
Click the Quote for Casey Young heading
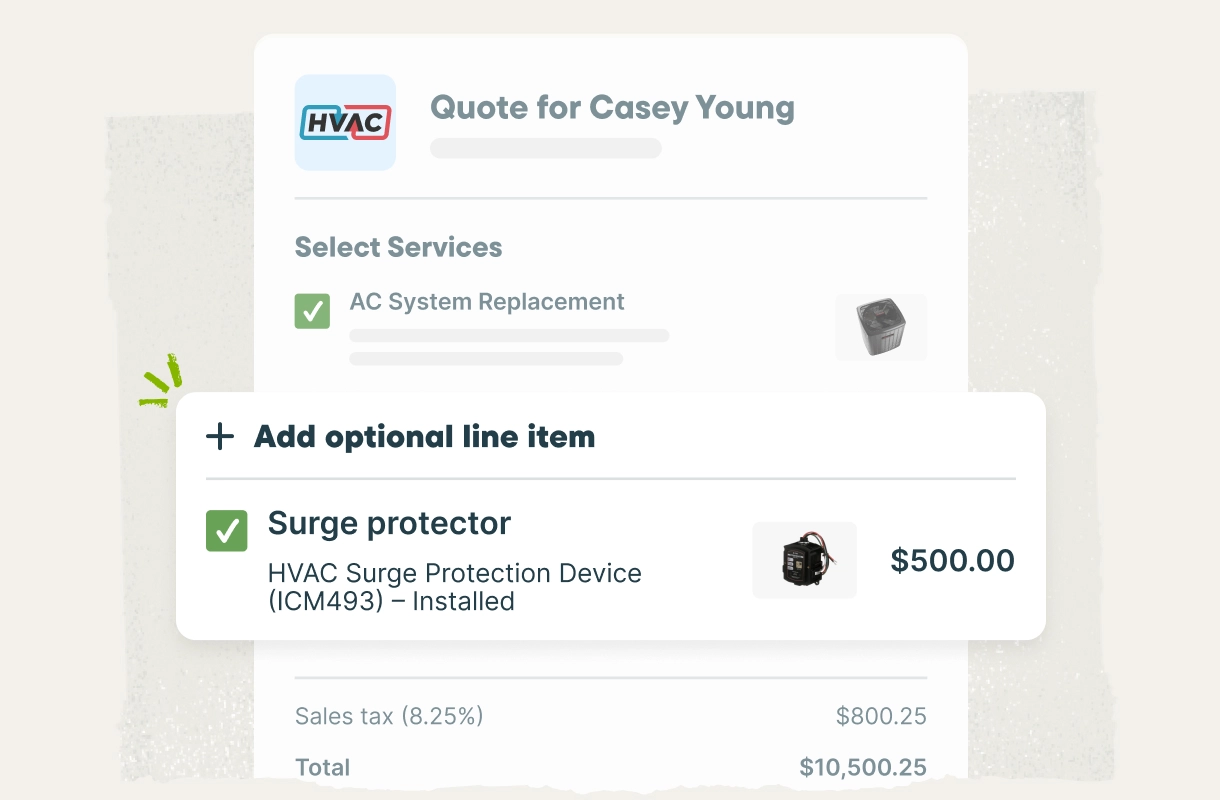click(x=612, y=107)
